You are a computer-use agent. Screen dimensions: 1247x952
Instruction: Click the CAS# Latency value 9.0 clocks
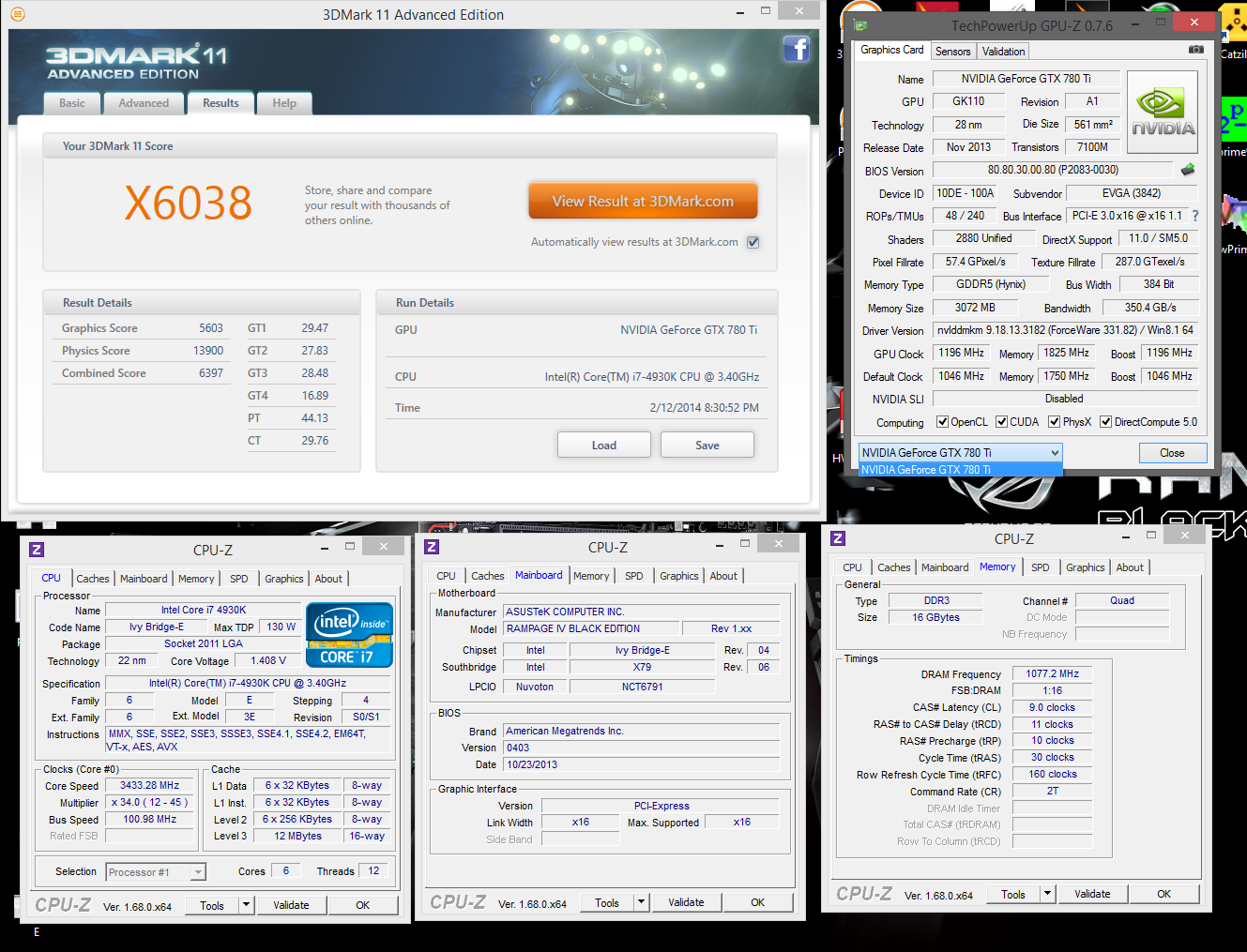(x=1052, y=707)
